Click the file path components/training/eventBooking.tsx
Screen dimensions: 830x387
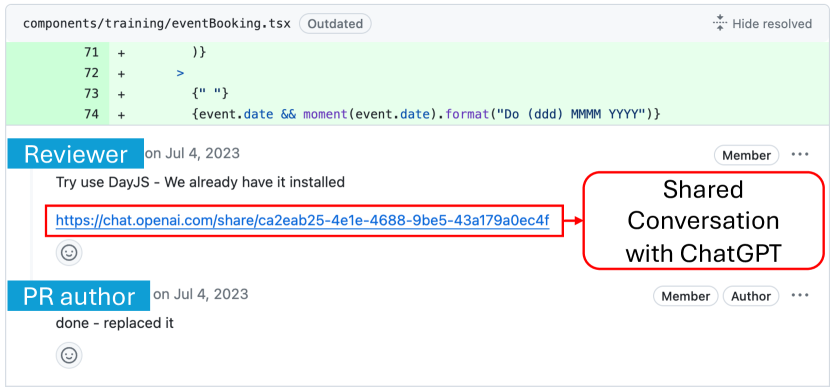(157, 24)
